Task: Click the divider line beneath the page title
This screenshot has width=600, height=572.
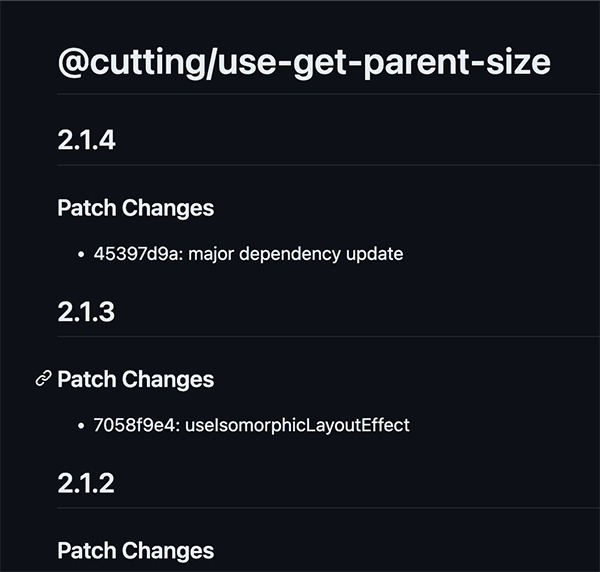Action: click(329, 94)
